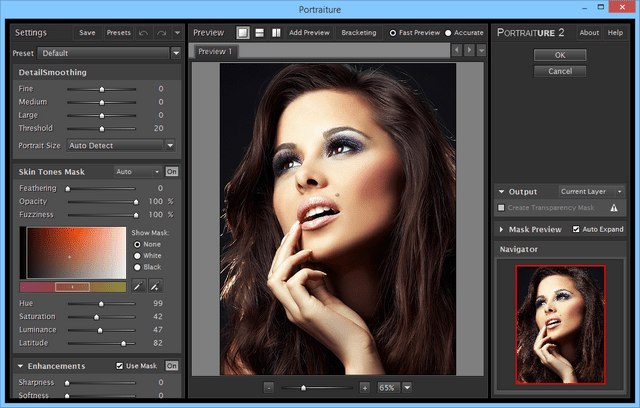Zoom out with the minus button
The width and height of the screenshot is (640, 408).
coord(269,387)
